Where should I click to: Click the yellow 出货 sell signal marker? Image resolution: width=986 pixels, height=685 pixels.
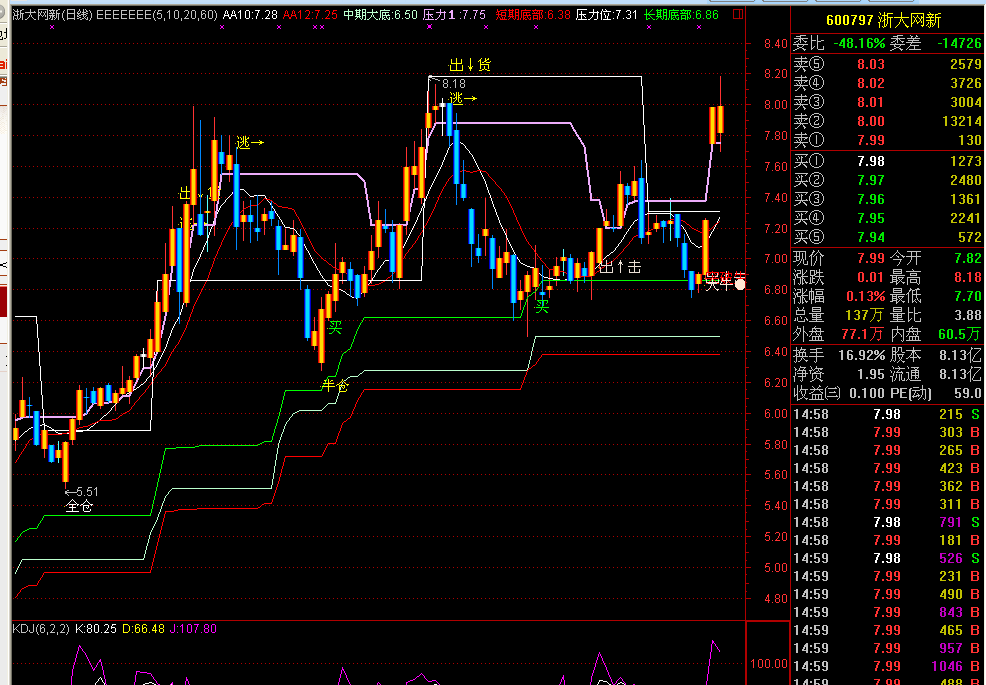(470, 65)
